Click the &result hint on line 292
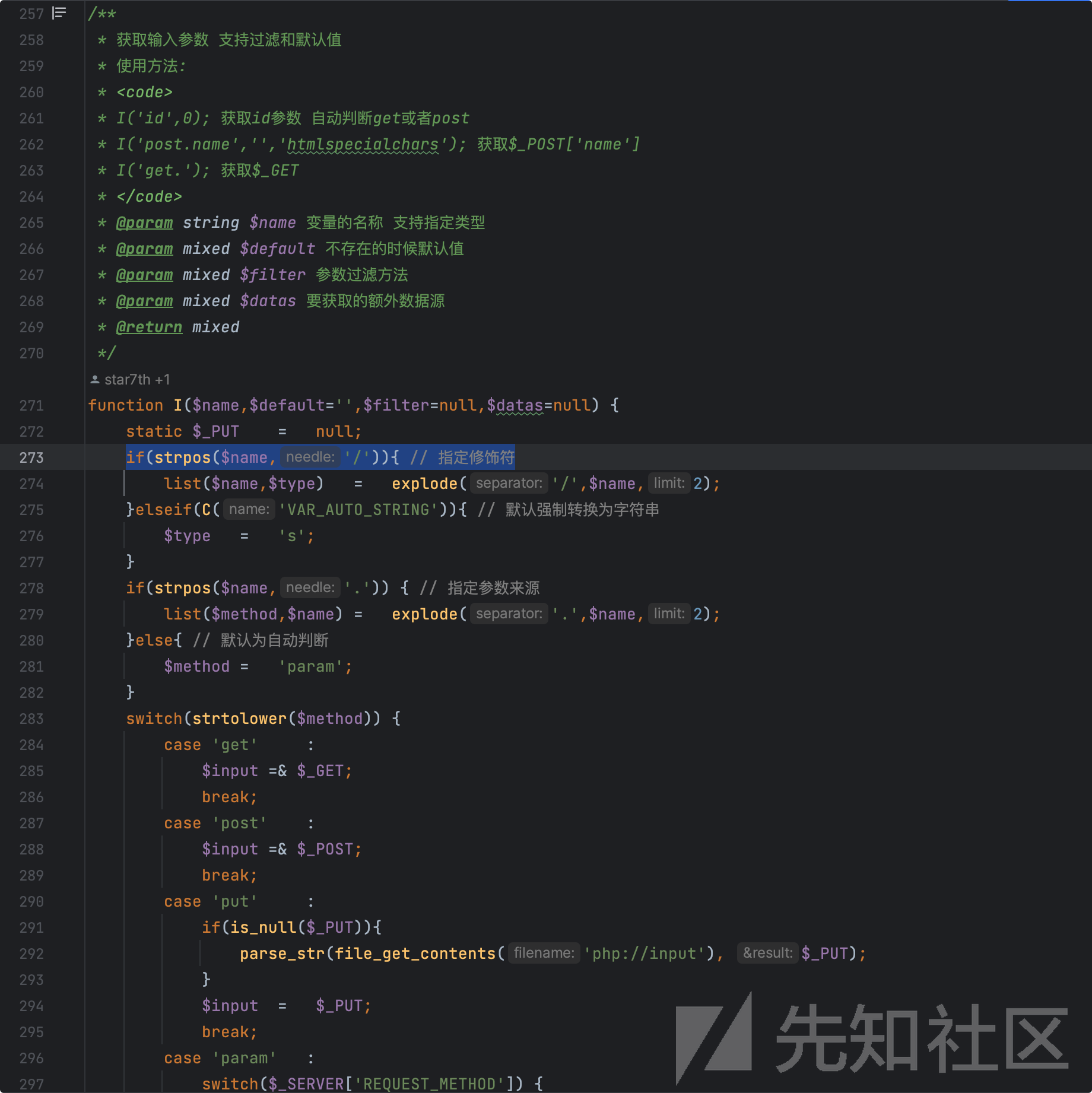The width and height of the screenshot is (1092, 1093). pos(768,953)
